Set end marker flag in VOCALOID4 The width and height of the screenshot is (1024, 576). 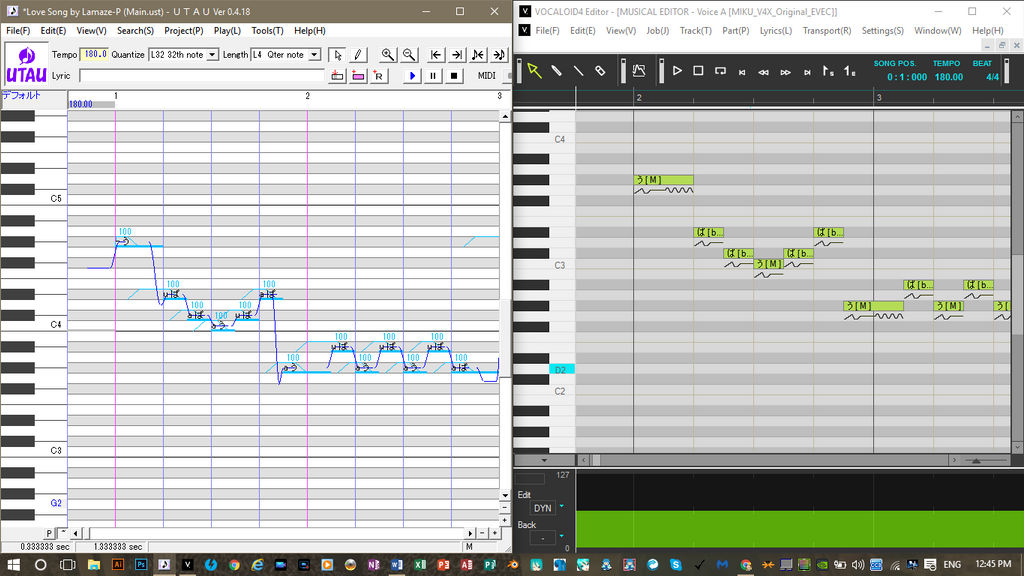(x=849, y=71)
